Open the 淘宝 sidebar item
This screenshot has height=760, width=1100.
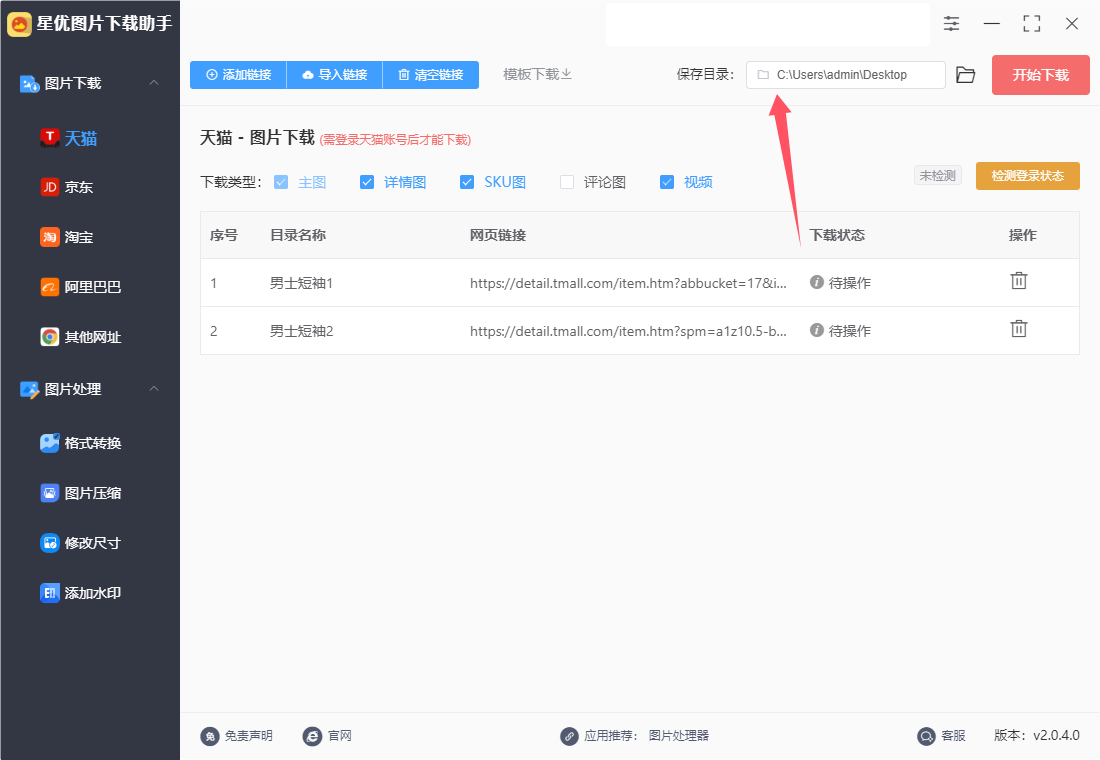90,237
